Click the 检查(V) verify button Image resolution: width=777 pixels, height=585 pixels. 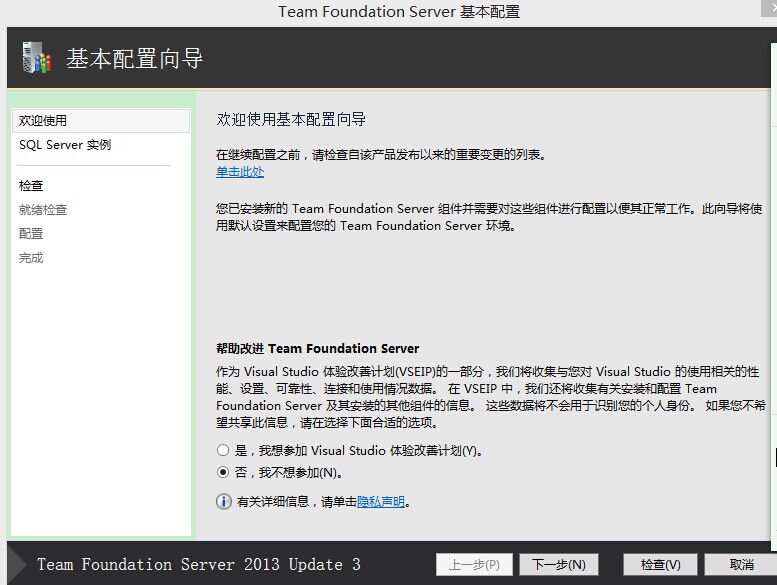[x=660, y=565]
